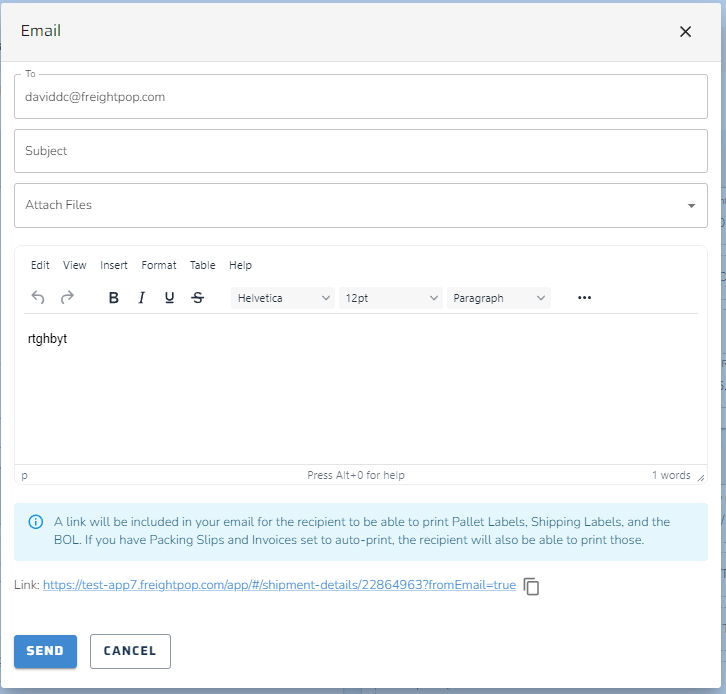Open the Format menu

(x=159, y=265)
